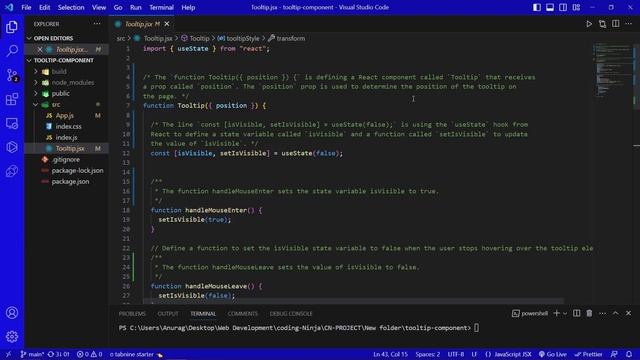The height and width of the screenshot is (360, 640).
Task: Open the View menu
Action: click(x=99, y=7)
